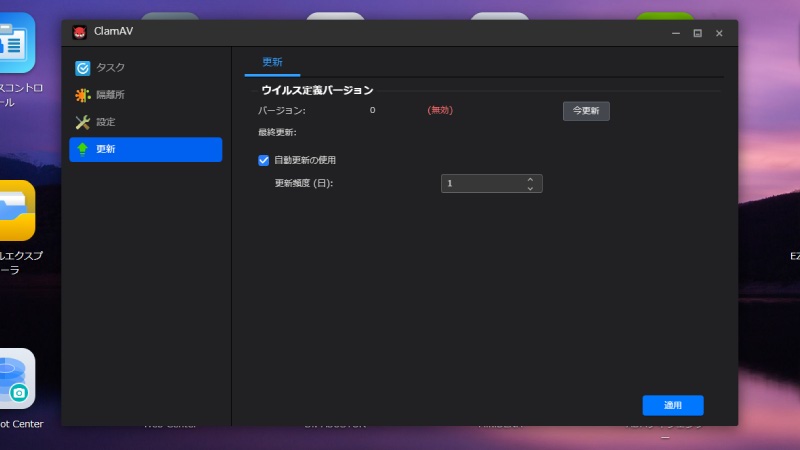Open the access control desktop icon
This screenshot has height=450, width=800.
click(x=17, y=43)
